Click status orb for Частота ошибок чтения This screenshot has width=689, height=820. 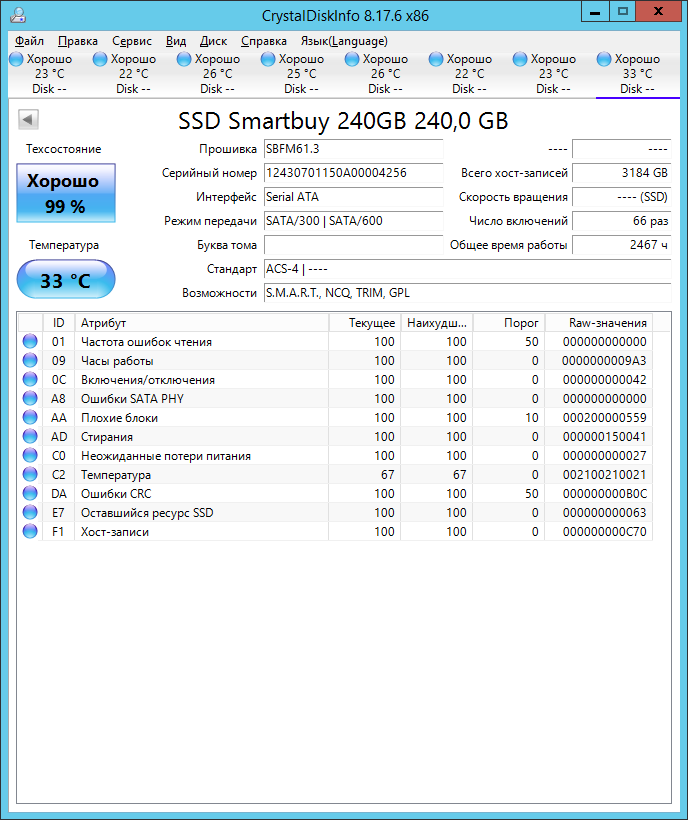pyautogui.click(x=30, y=342)
